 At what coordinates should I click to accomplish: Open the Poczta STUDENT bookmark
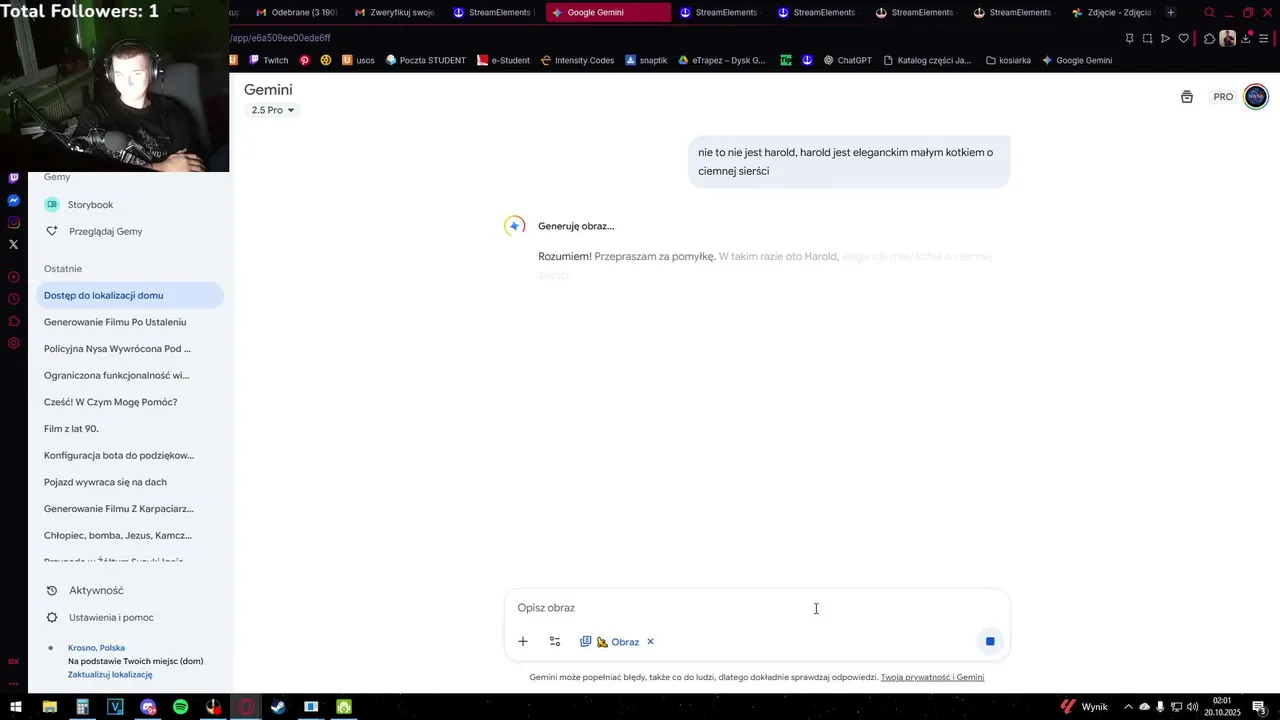tap(426, 60)
